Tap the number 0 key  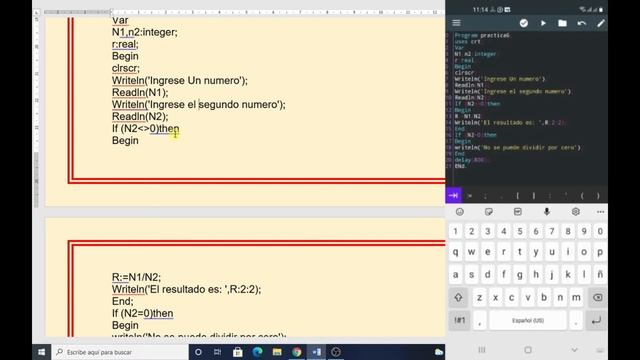pyautogui.click(x=600, y=231)
